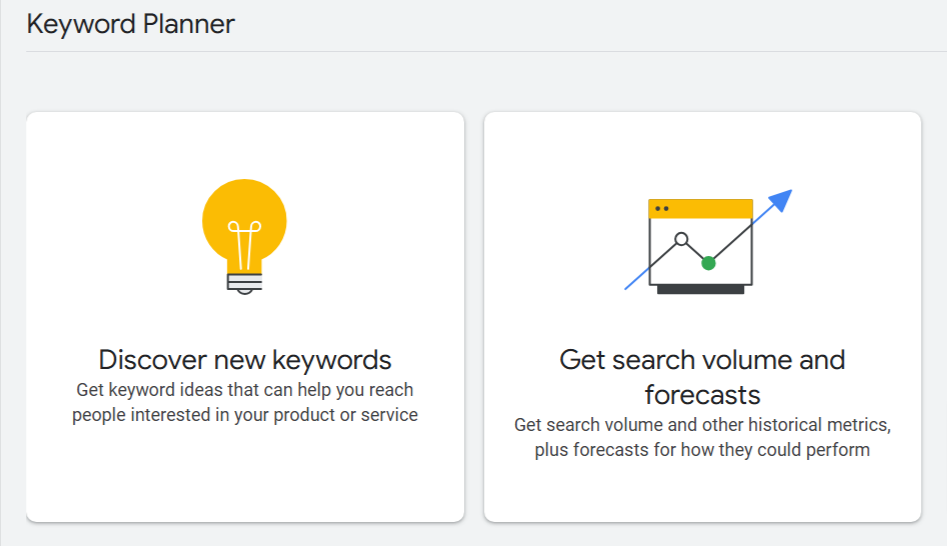
Task: Click blank area below the forecasts card description
Action: pos(702,492)
